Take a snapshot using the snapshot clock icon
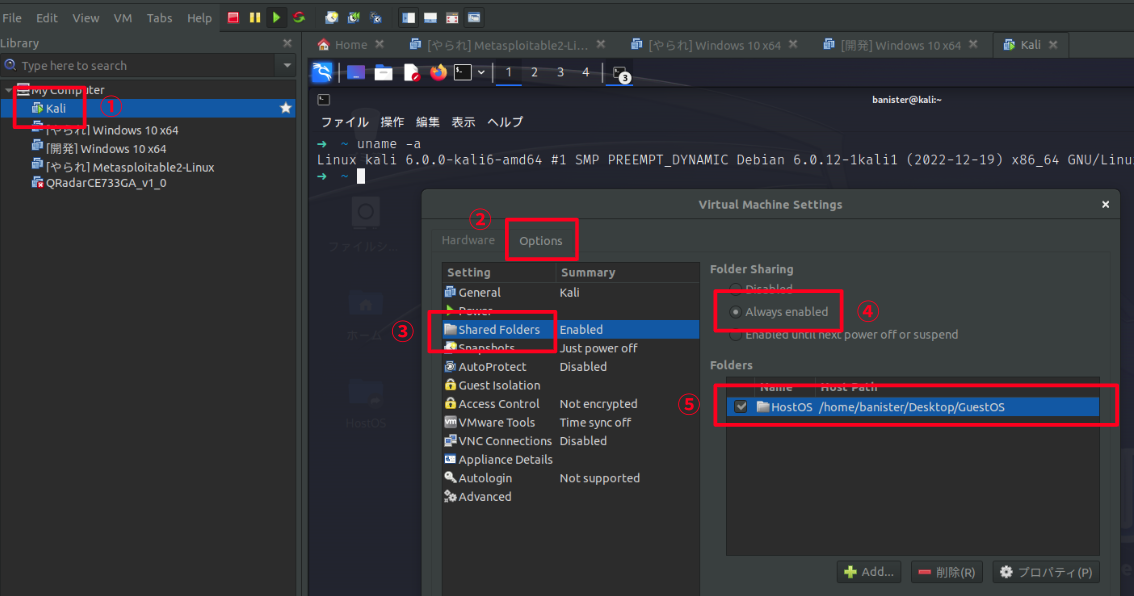The image size is (1134, 596). pos(331,17)
